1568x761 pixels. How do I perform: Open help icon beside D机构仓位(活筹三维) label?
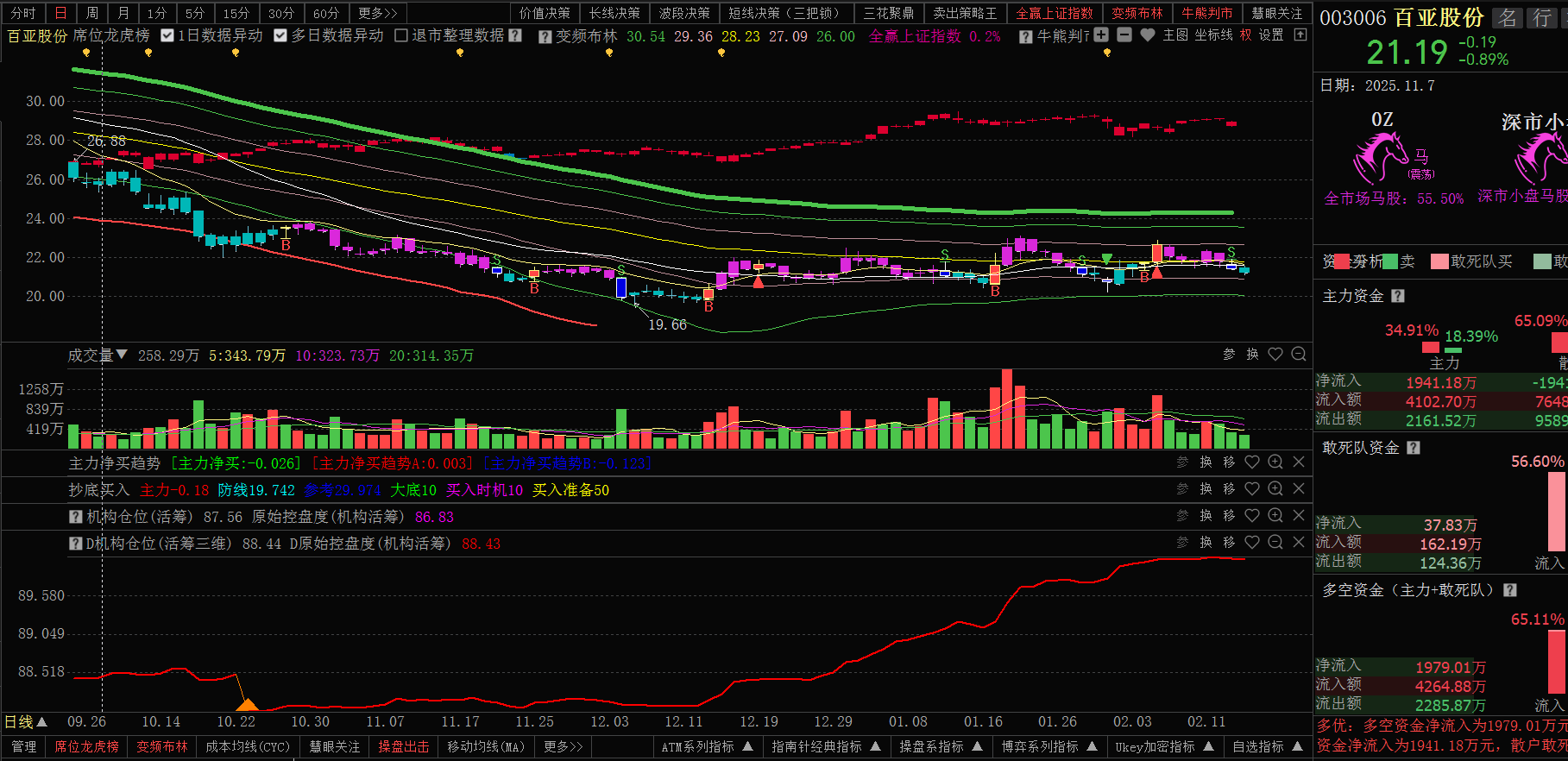coord(76,544)
